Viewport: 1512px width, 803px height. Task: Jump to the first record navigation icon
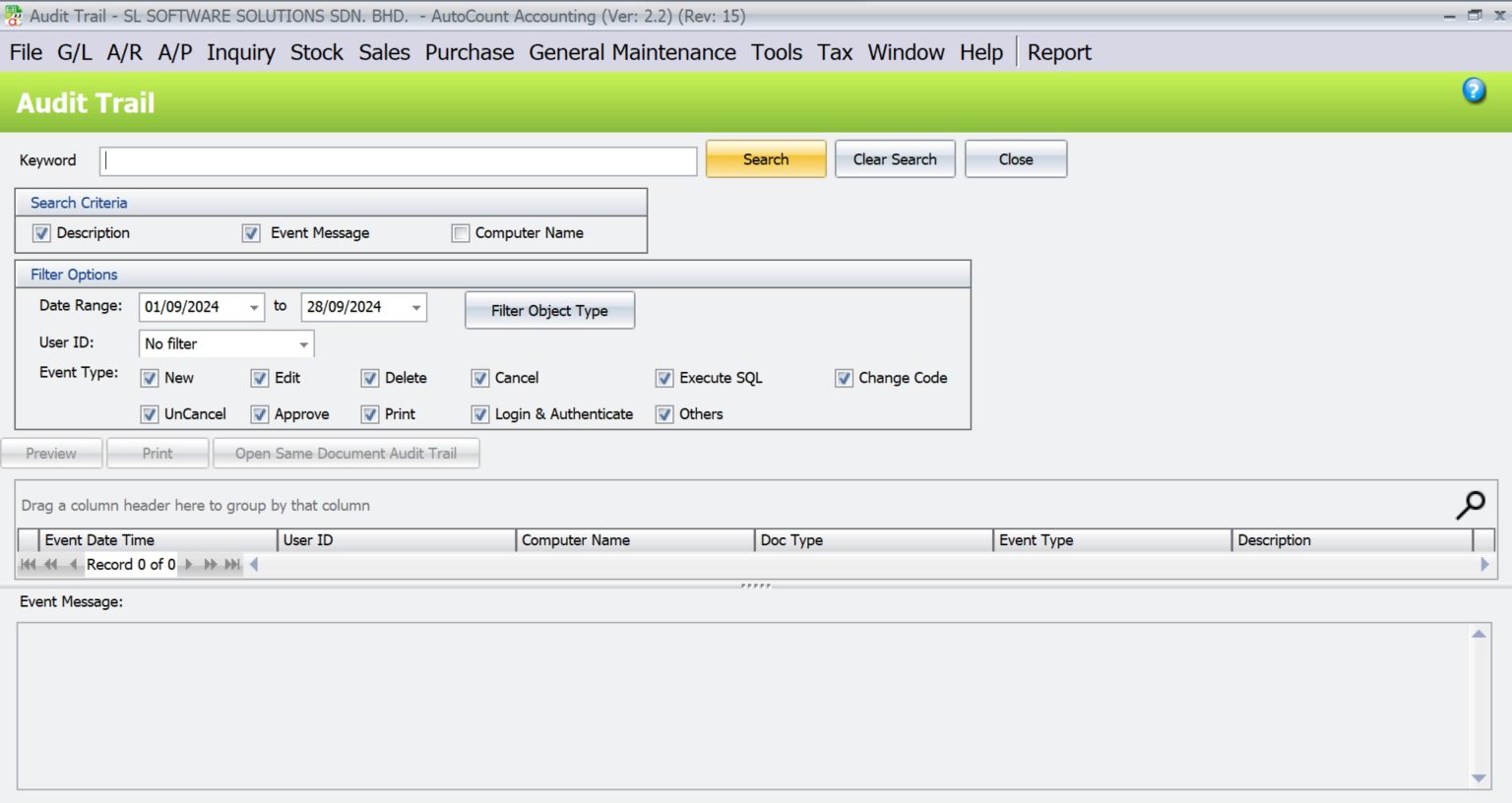(28, 564)
